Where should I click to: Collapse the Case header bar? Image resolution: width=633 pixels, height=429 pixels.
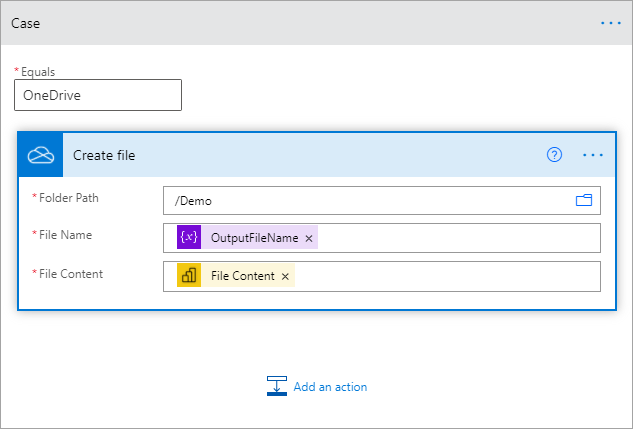[x=300, y=21]
